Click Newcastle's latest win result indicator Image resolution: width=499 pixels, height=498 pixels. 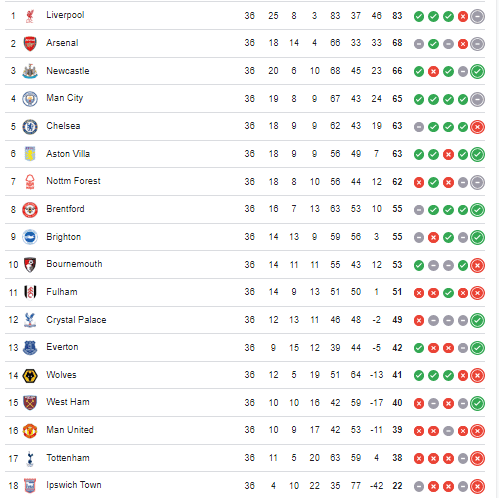[x=477, y=71]
